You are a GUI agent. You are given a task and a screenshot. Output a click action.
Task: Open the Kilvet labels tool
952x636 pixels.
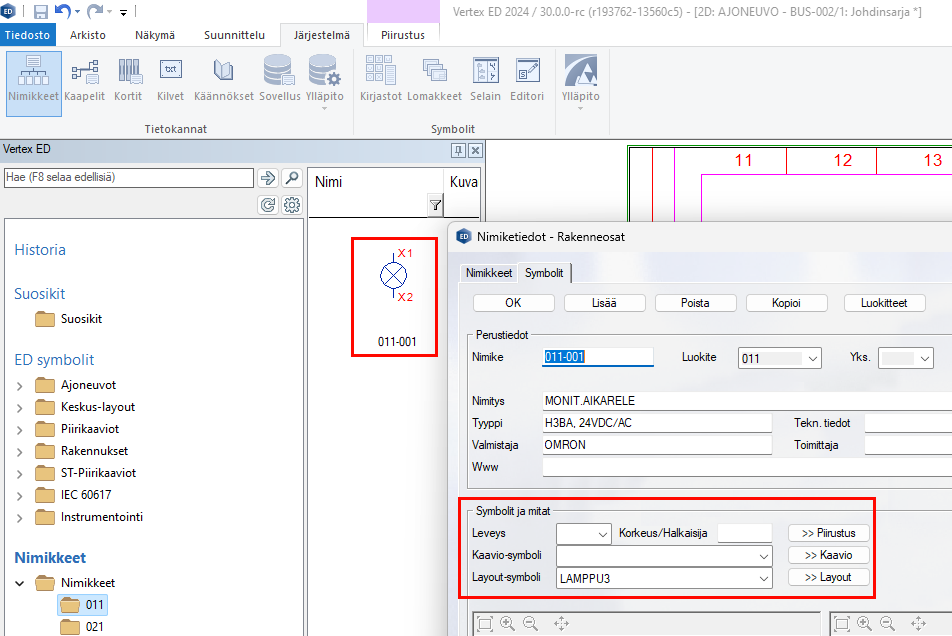(171, 78)
